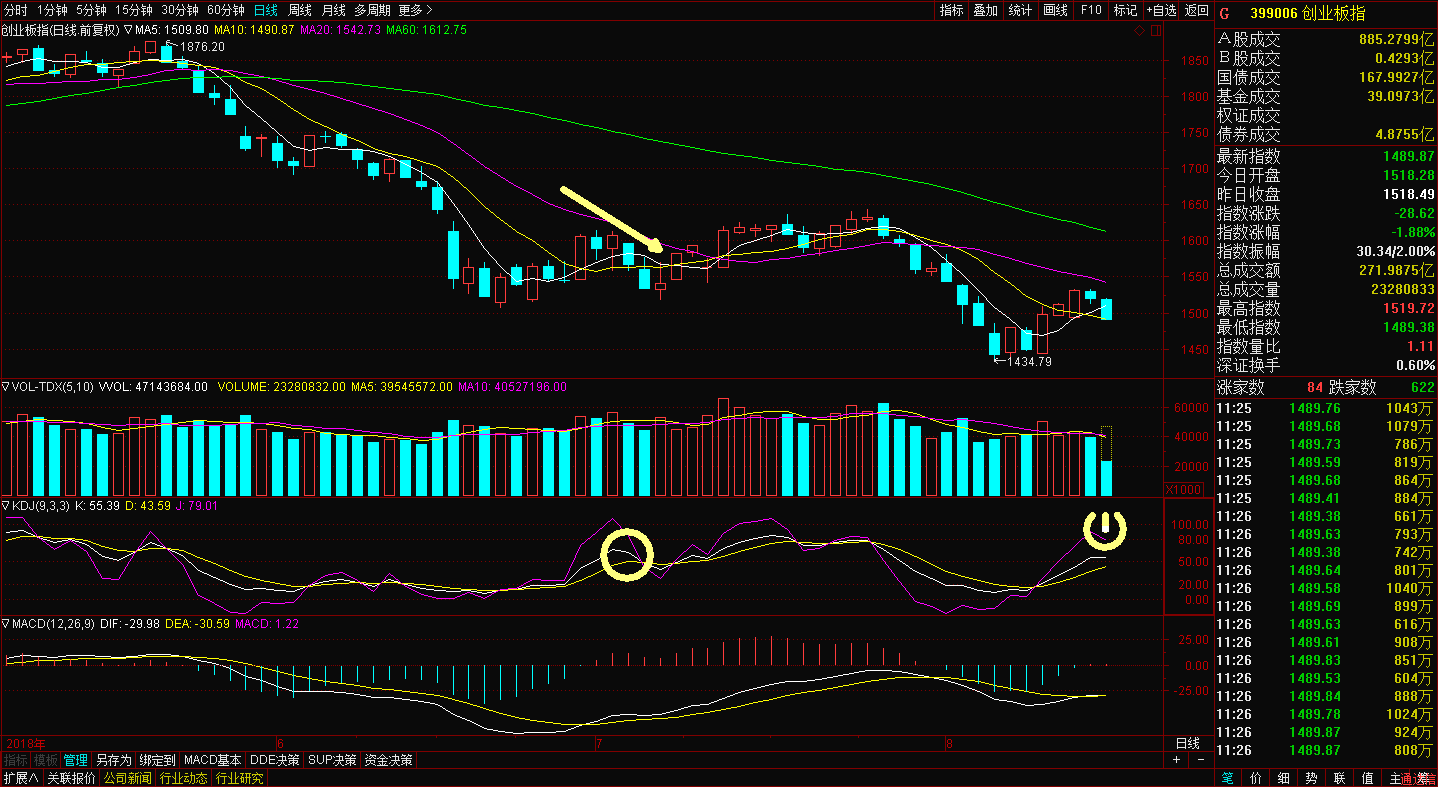The height and width of the screenshot is (787, 1438).
Task: Click the 2018年 timeline label
Action: pos(25,743)
